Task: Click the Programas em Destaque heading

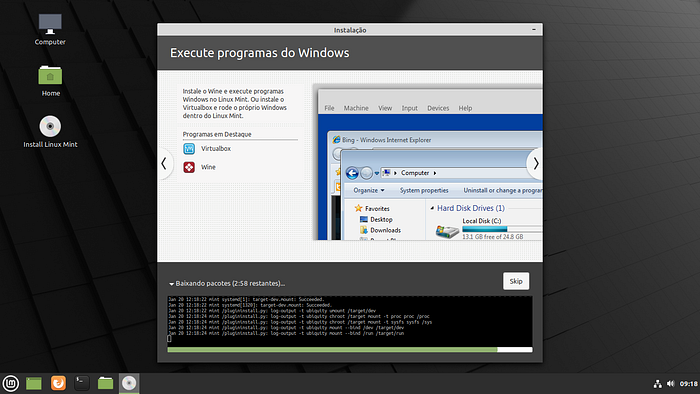Action: (x=217, y=134)
